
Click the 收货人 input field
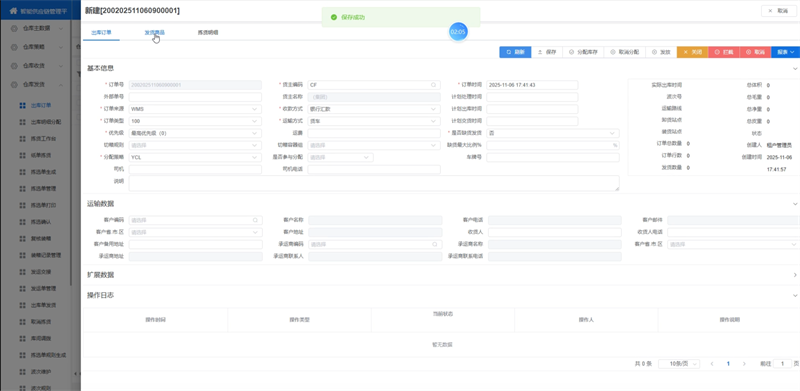pyautogui.click(x=555, y=233)
